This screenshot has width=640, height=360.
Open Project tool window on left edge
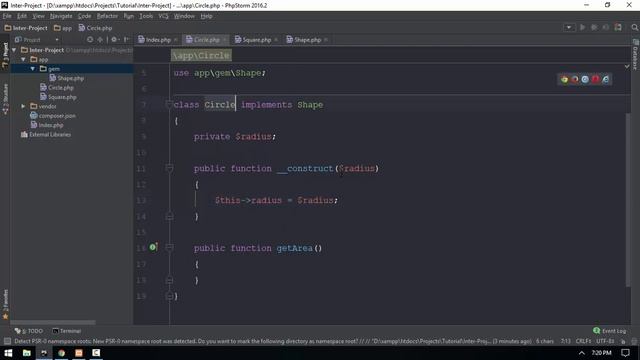(5, 54)
